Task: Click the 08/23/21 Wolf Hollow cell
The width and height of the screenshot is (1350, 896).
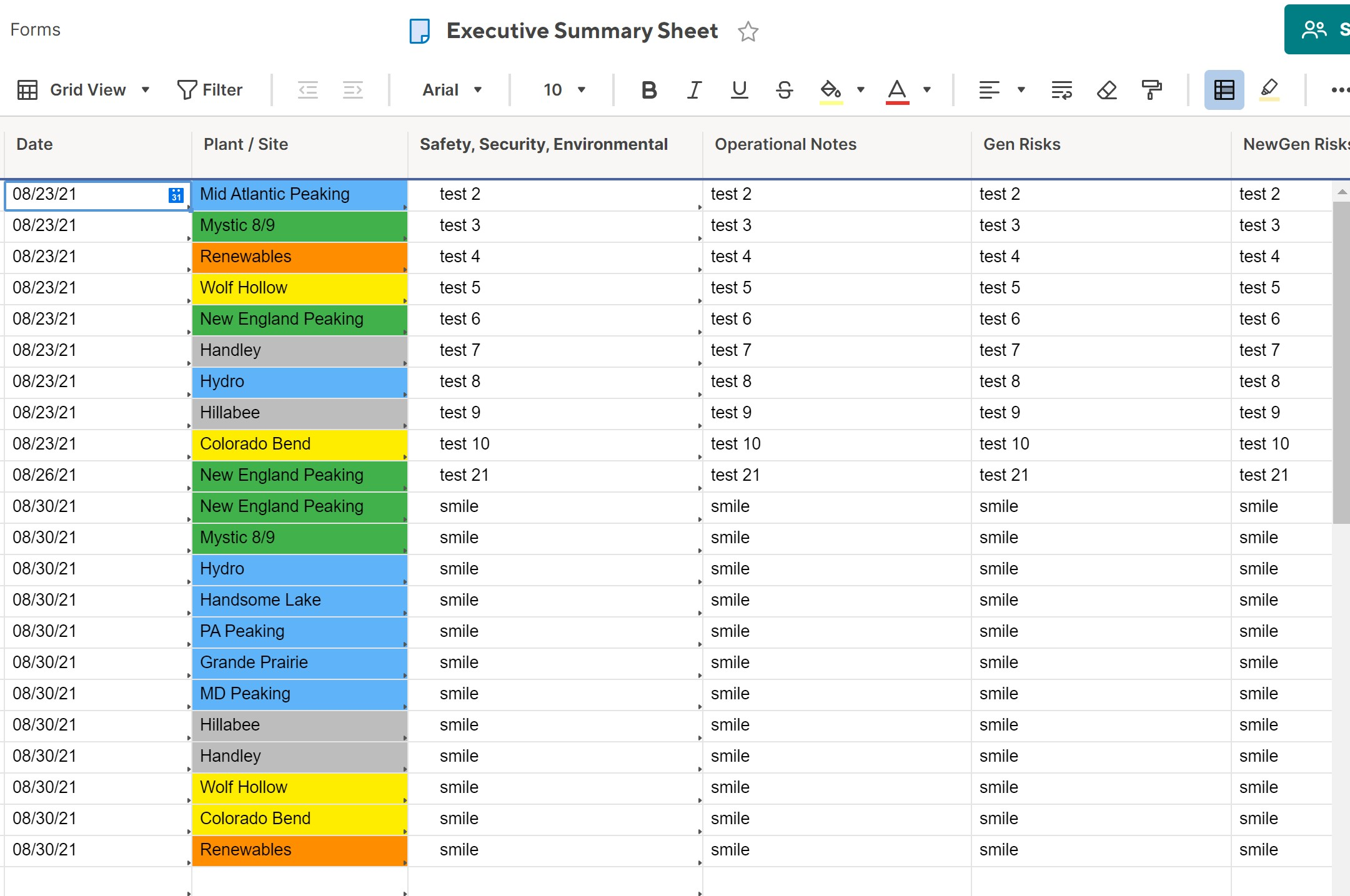Action: click(300, 288)
